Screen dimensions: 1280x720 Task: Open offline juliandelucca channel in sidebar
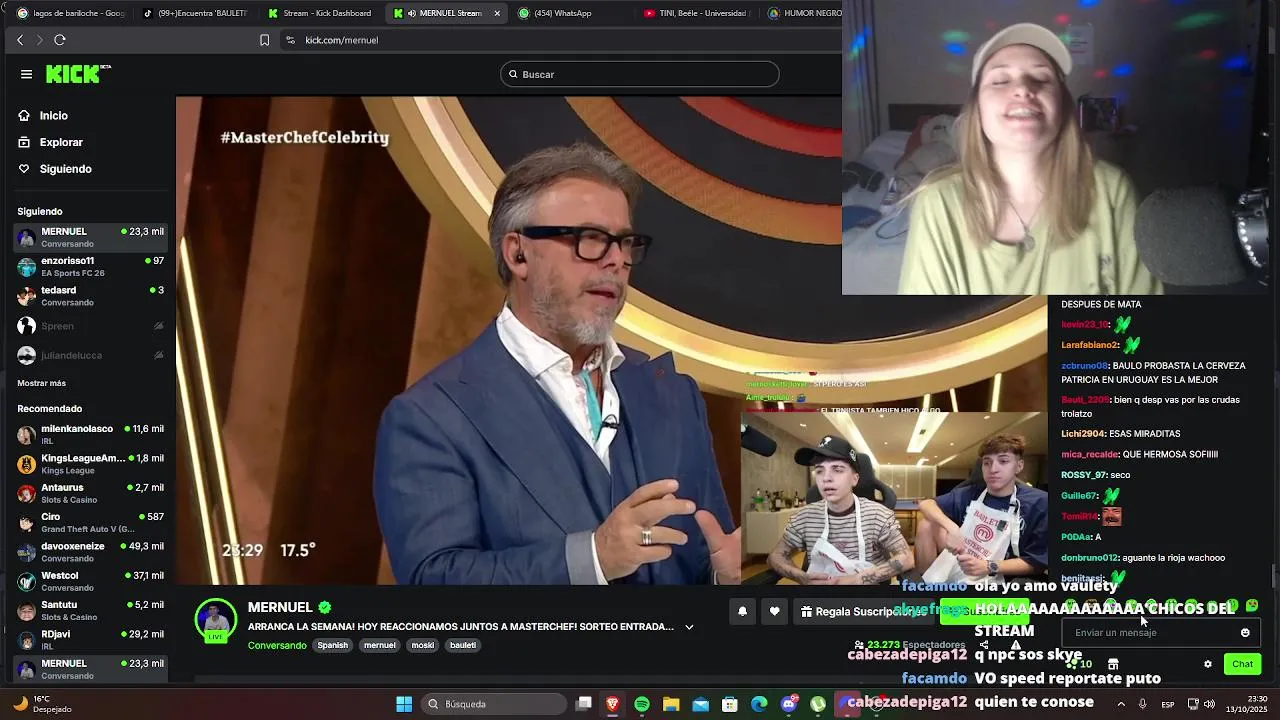(x=90, y=355)
